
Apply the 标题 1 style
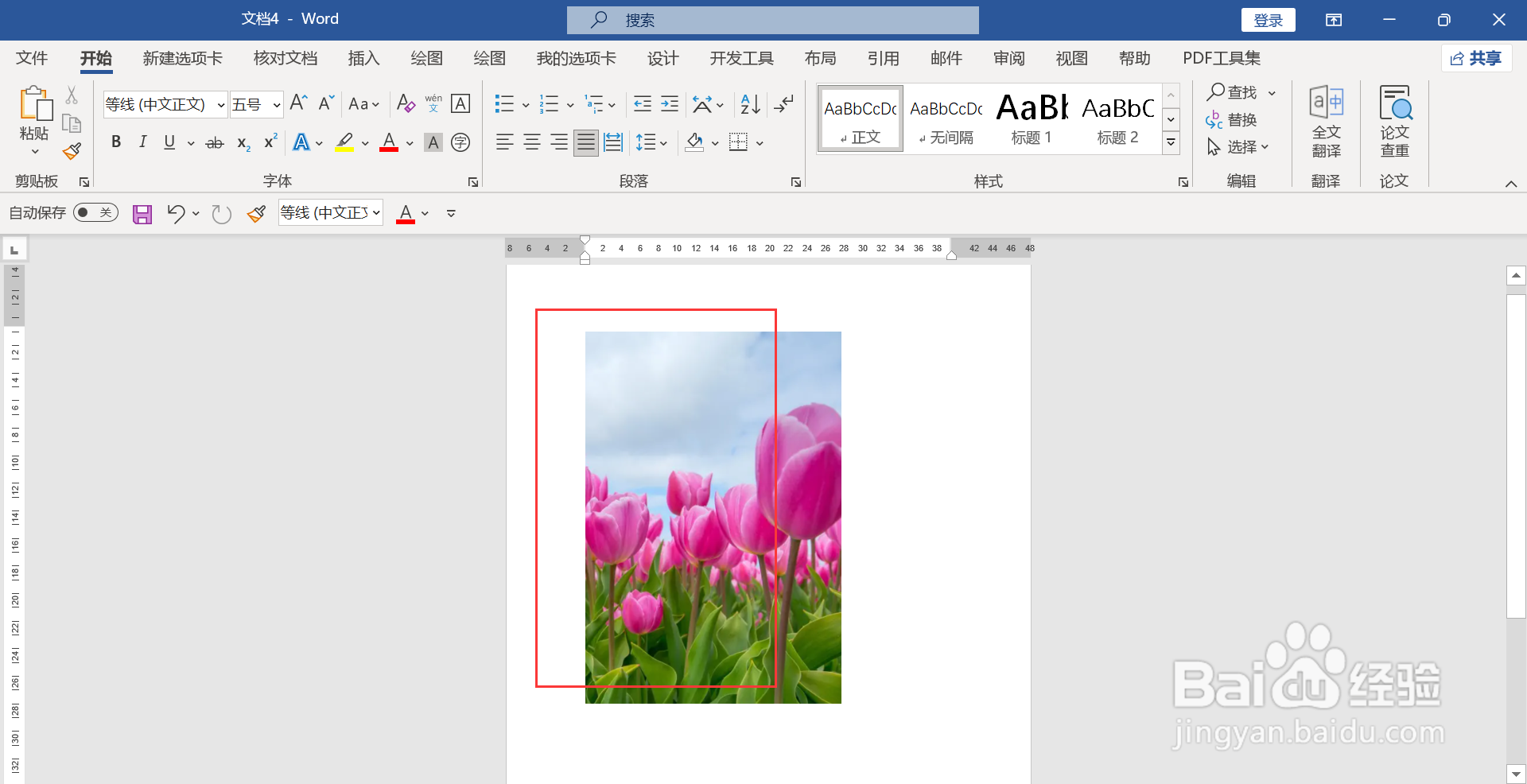click(1032, 119)
